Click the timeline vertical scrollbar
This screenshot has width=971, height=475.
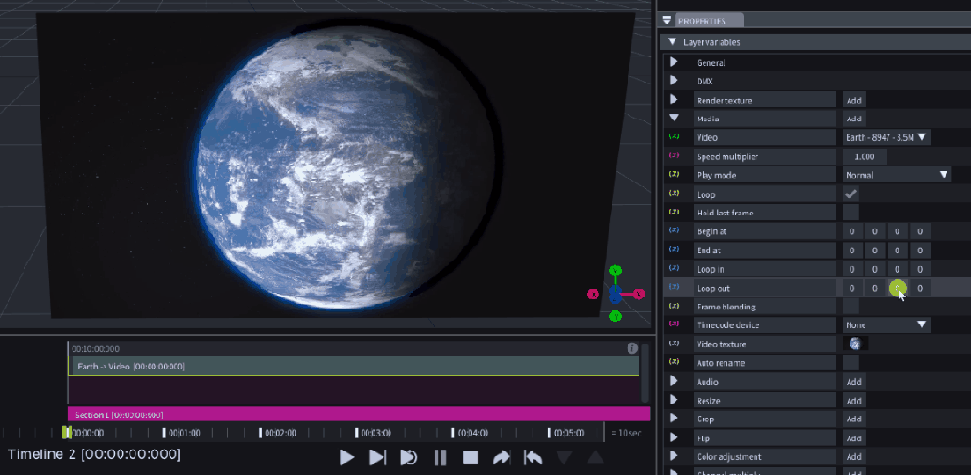point(645,373)
